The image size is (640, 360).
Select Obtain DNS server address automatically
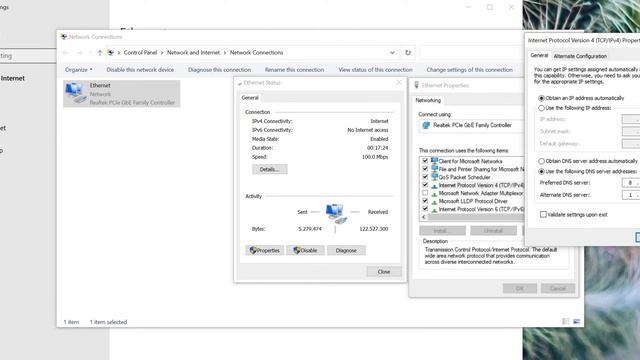(541, 161)
